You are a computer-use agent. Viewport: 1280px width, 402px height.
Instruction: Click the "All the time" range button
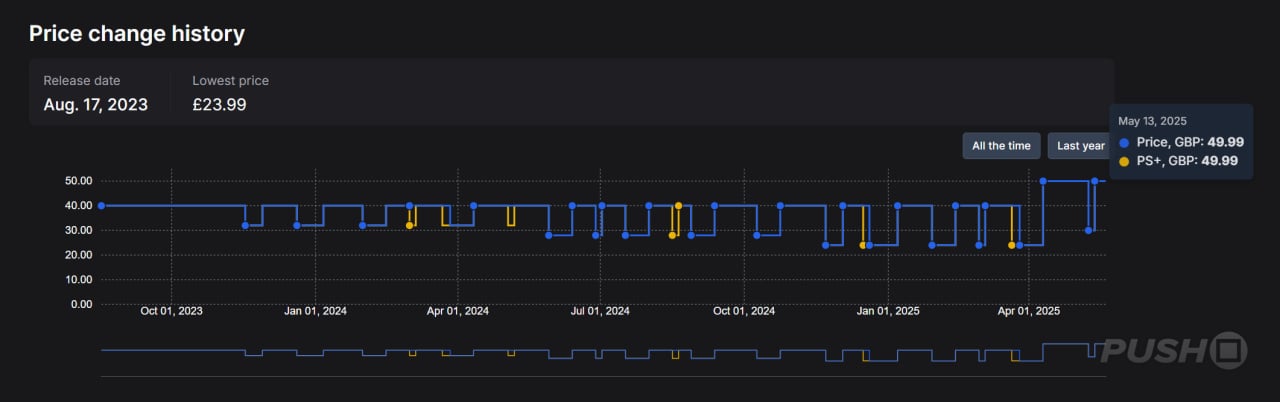point(1001,146)
